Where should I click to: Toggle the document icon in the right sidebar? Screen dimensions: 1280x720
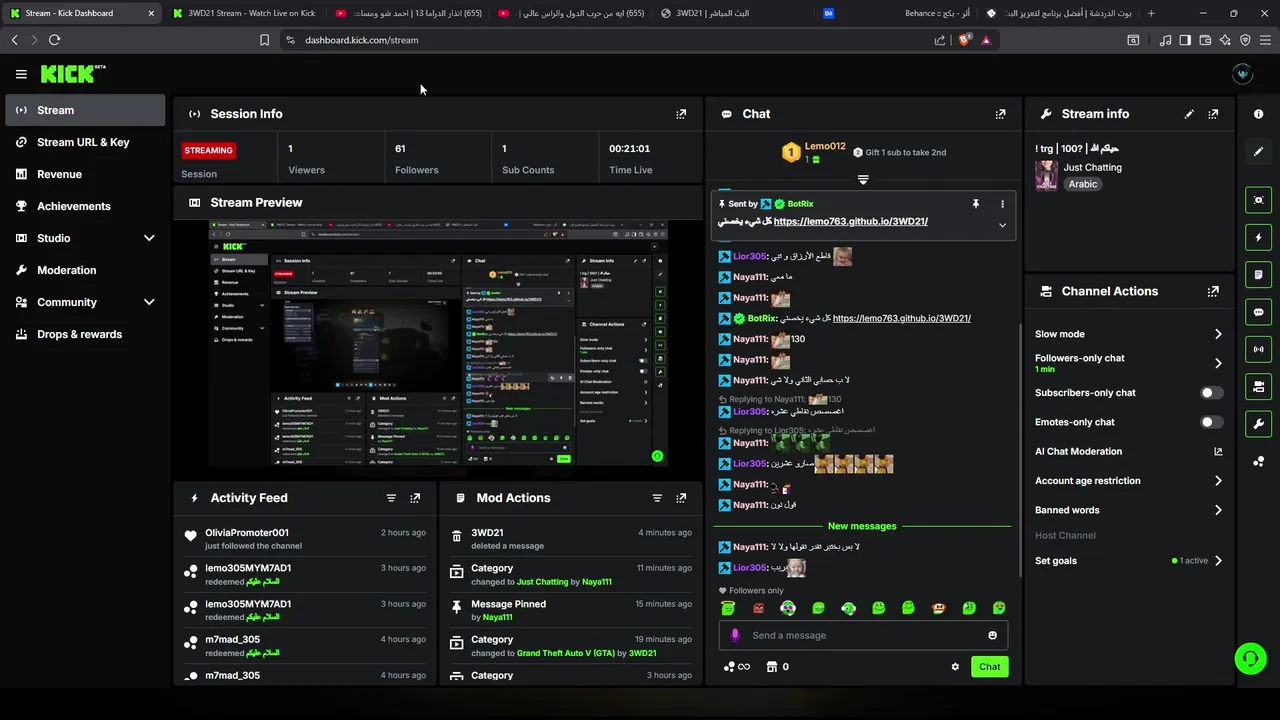point(1258,275)
